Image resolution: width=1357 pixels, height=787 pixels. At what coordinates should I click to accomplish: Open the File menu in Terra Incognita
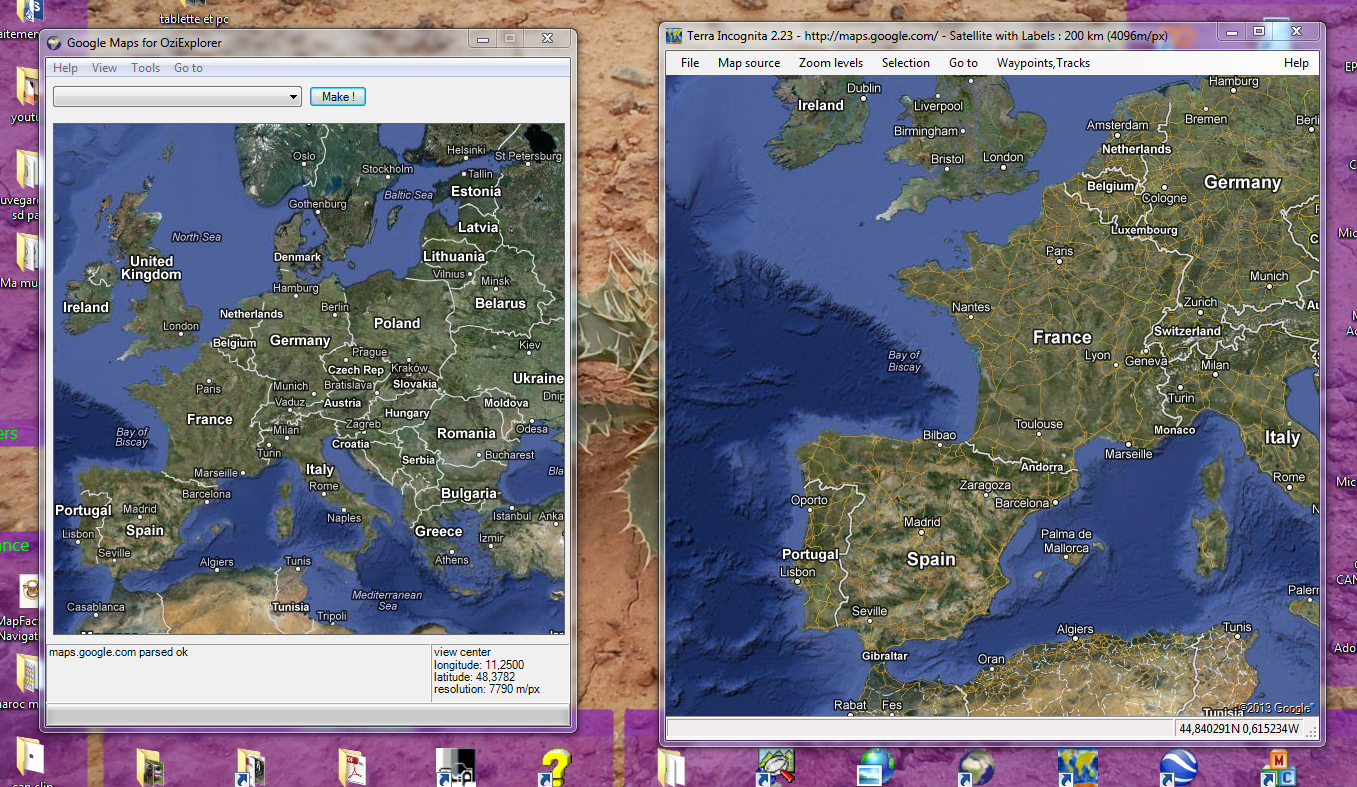(x=689, y=63)
